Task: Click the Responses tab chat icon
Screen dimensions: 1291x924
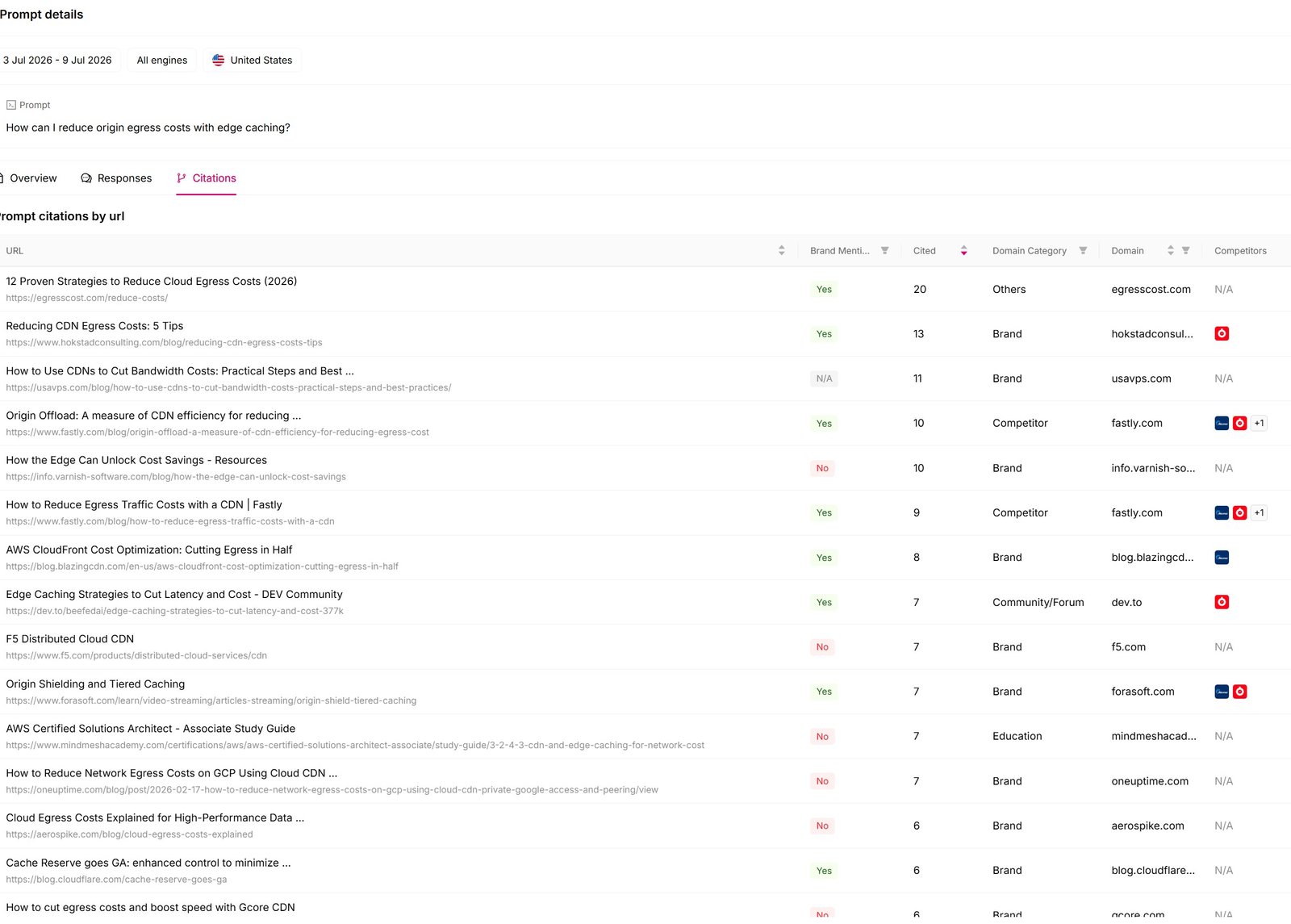Action: (x=86, y=178)
